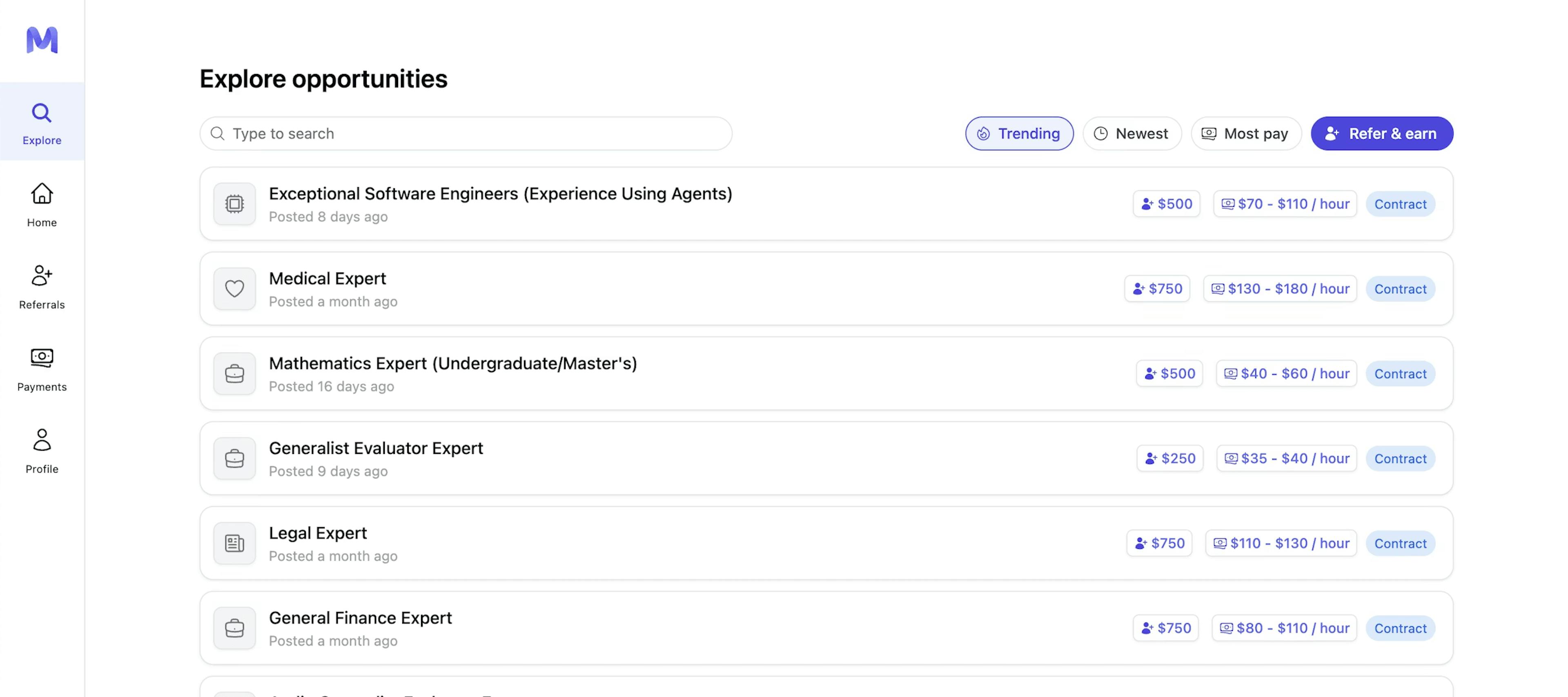Open the Home section via house icon
The width and height of the screenshot is (1568, 697).
[42, 194]
